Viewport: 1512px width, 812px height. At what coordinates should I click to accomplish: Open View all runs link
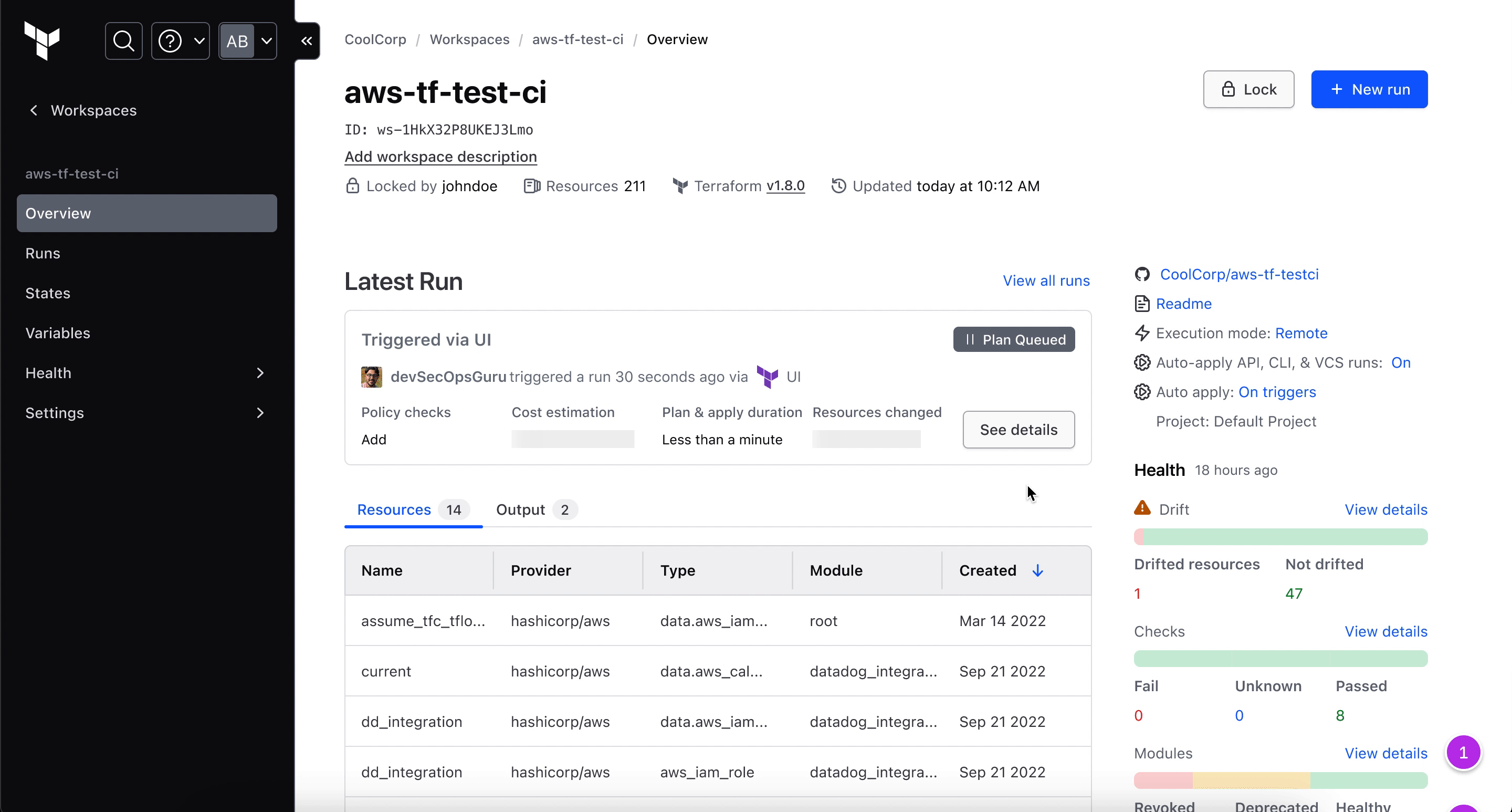(x=1045, y=280)
